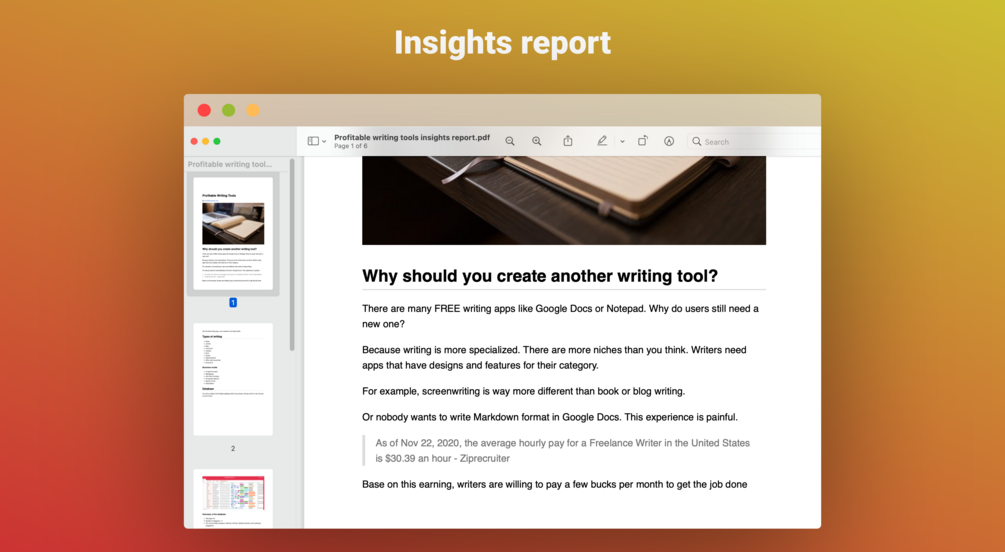Screen dimensions: 1005x552
Task: Expand the highlight color options chevron
Action: click(622, 142)
